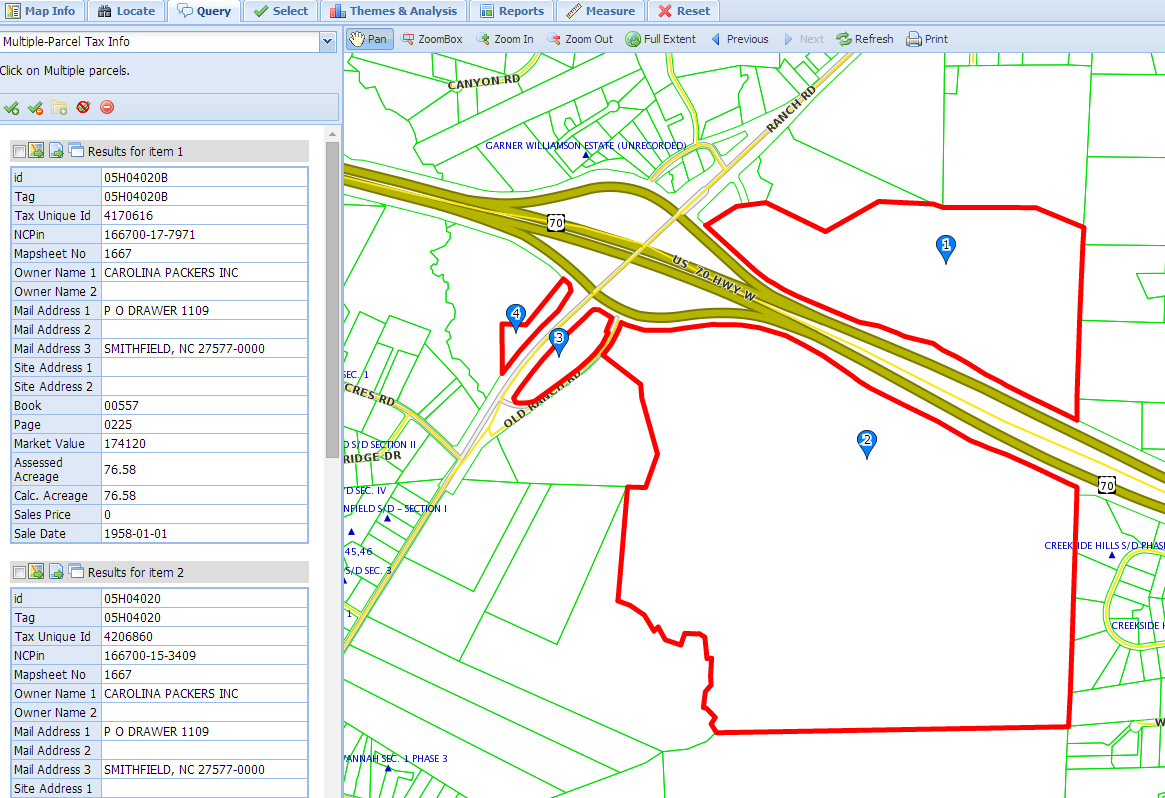1165x798 pixels.
Task: Zoom map to Full Extent
Action: (x=660, y=39)
